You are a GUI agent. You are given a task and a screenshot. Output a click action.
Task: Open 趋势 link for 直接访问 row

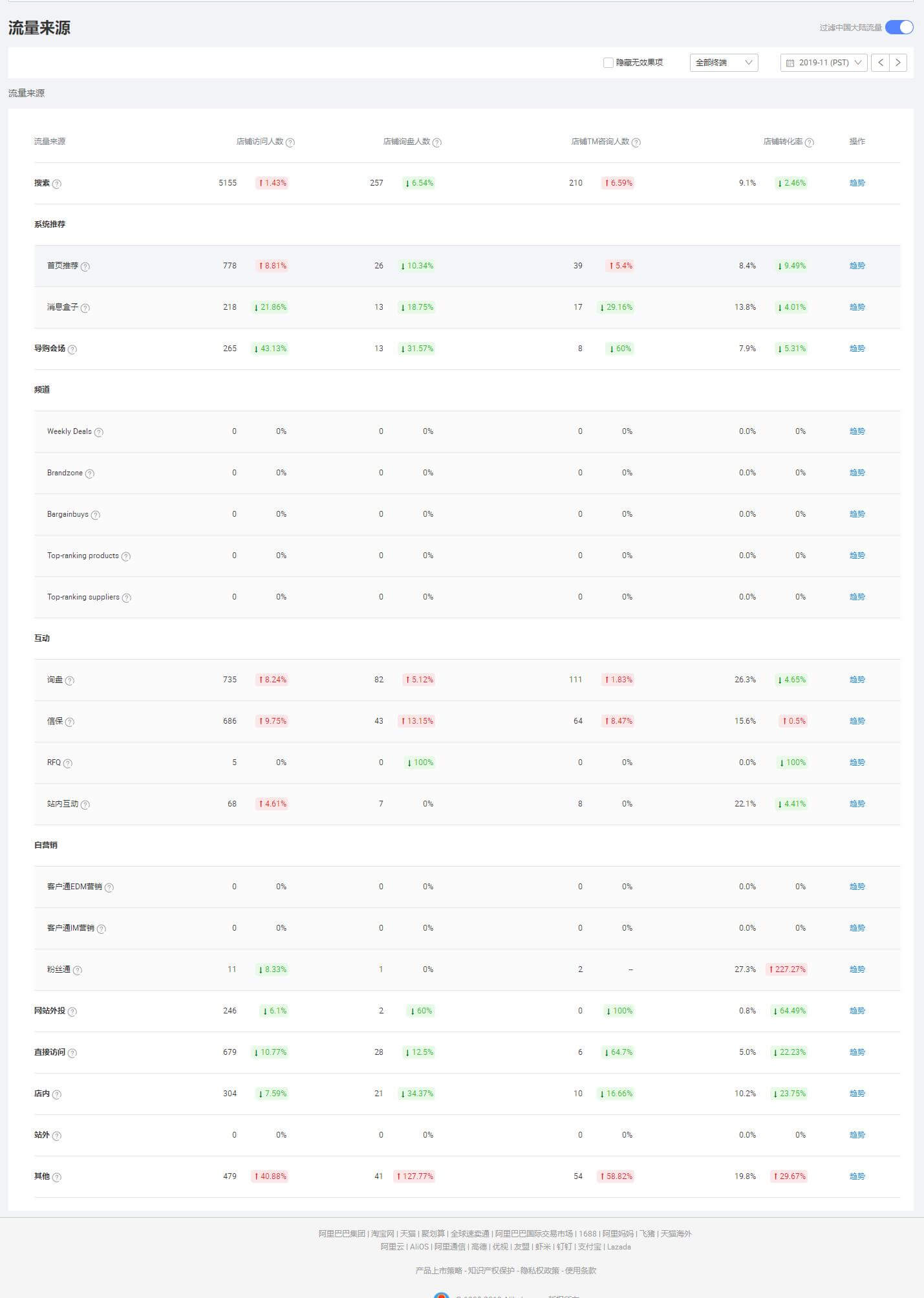click(x=857, y=1052)
